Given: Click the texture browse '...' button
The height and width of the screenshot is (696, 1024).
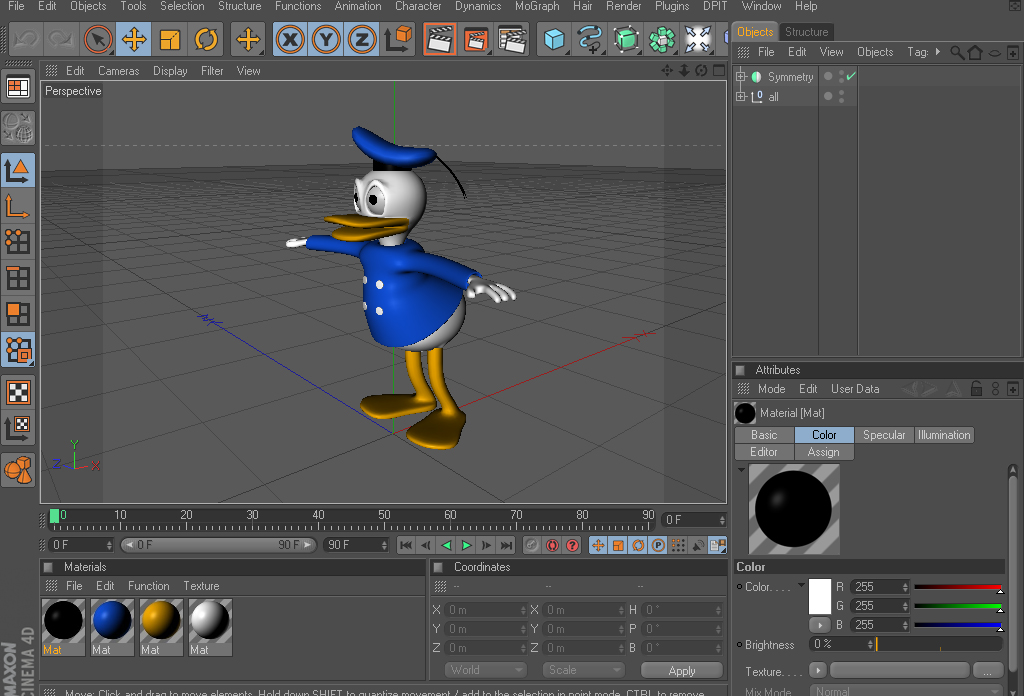Looking at the screenshot, I should point(987,671).
